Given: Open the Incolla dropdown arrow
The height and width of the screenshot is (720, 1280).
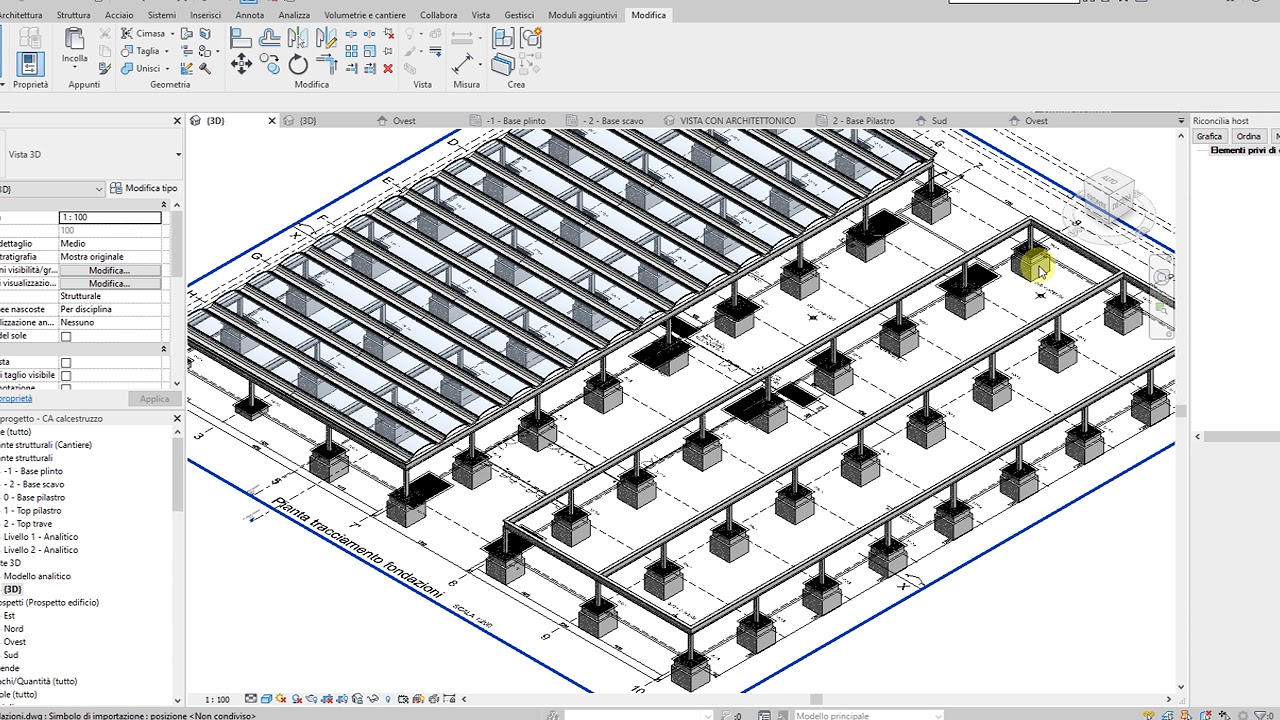Looking at the screenshot, I should click(x=74, y=68).
